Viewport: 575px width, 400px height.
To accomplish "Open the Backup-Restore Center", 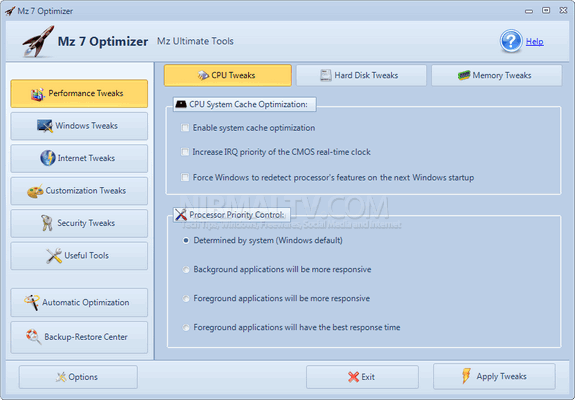I will 79,337.
